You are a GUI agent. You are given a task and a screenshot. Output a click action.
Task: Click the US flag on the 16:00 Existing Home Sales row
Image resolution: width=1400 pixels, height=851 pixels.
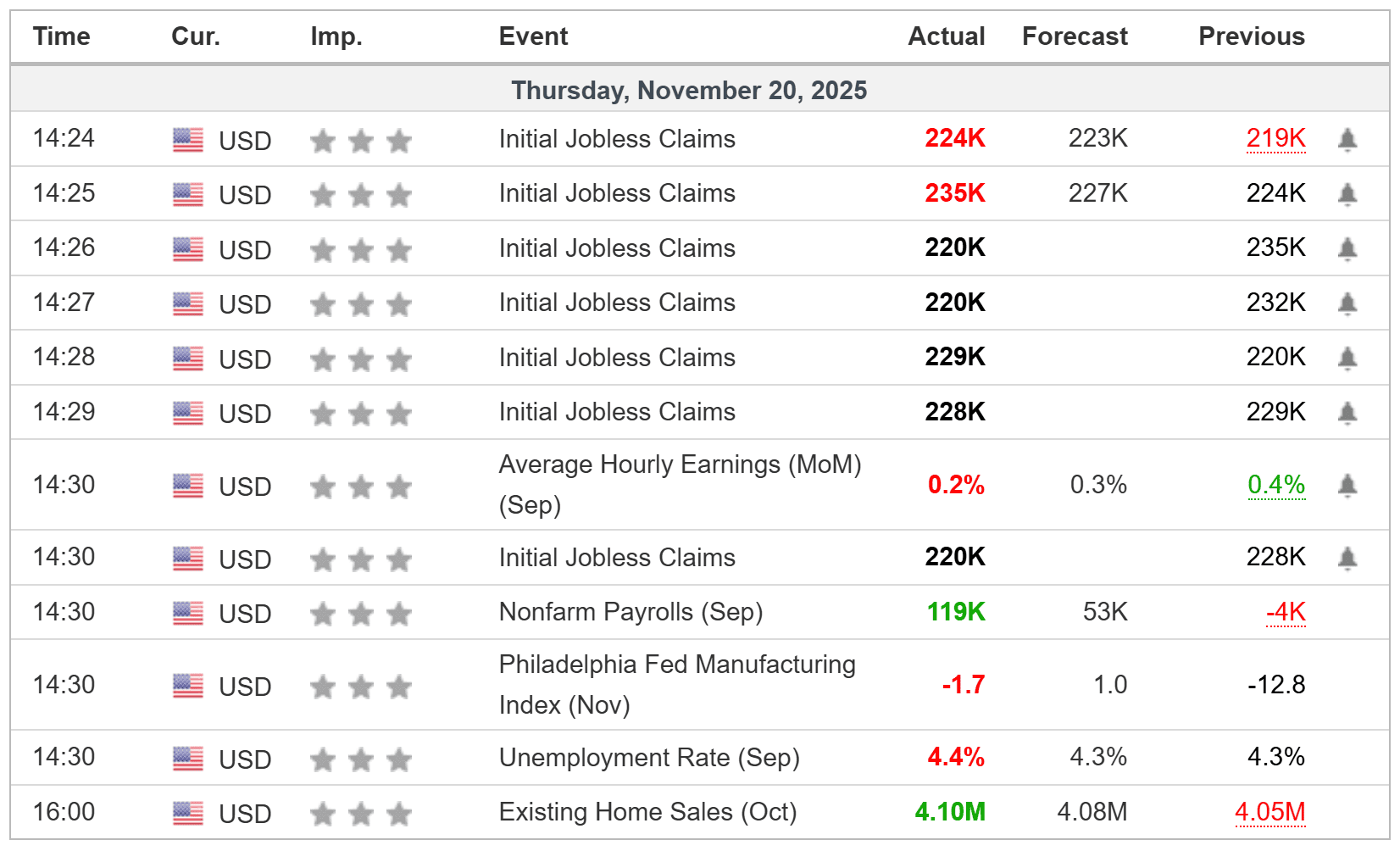point(188,812)
